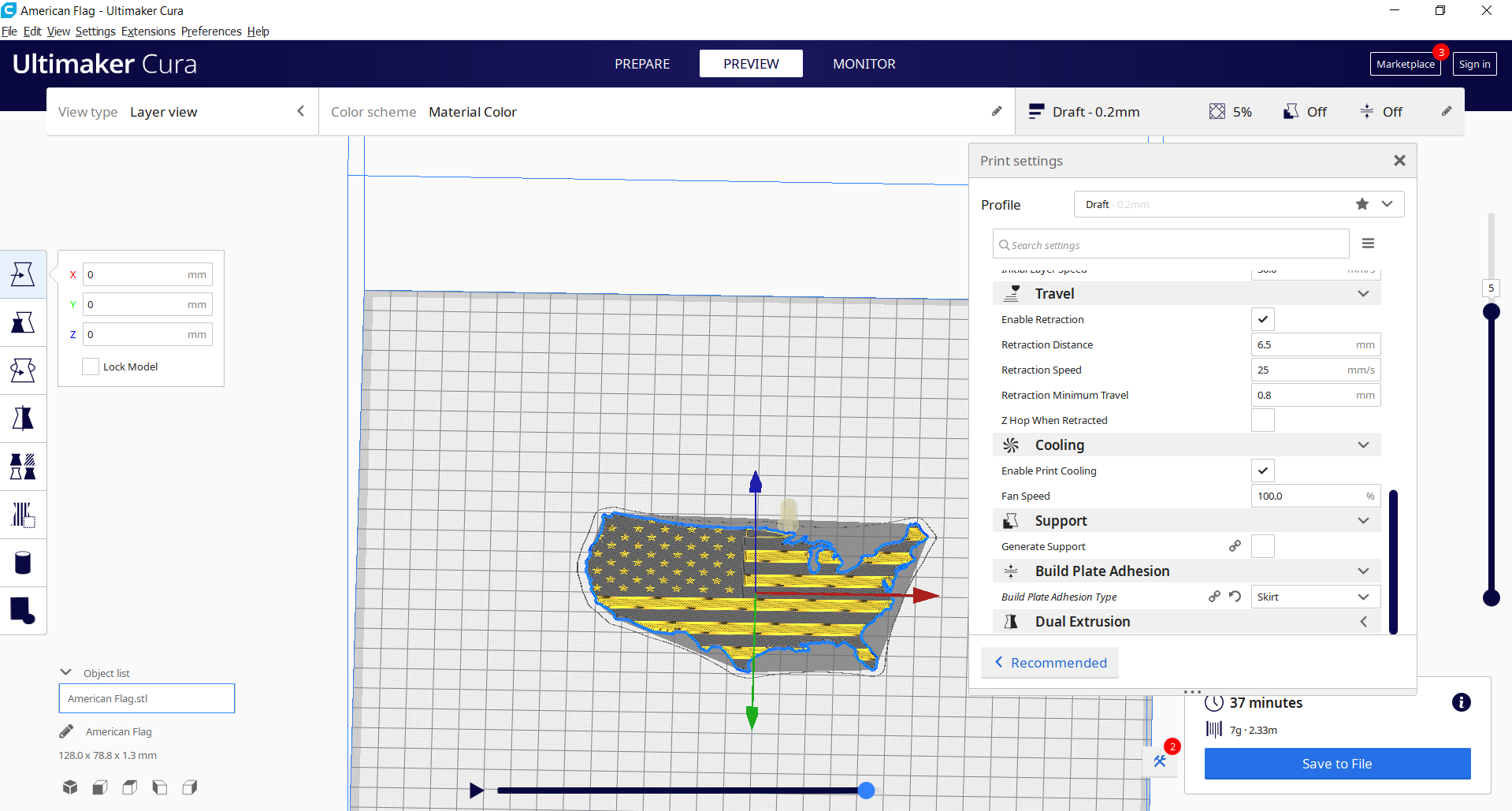Click the wrench tools icon with badge 2
Viewport: 1512px width, 811px height.
point(1160,761)
